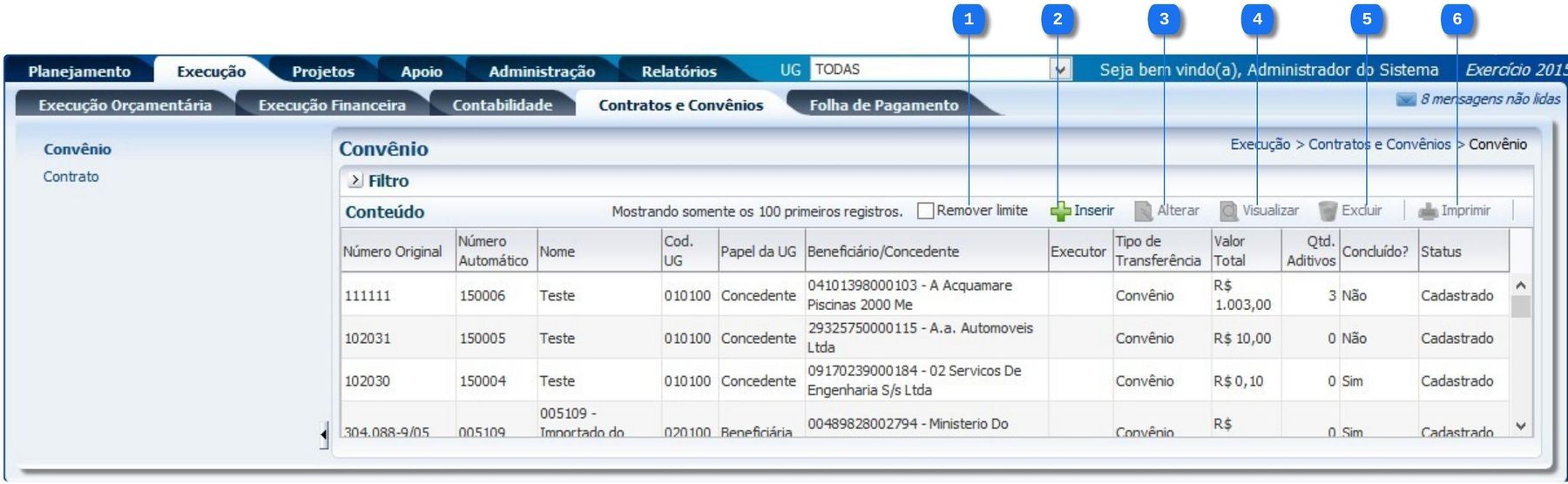Open Contrato in the left sidebar
1568x484 pixels.
71,177
